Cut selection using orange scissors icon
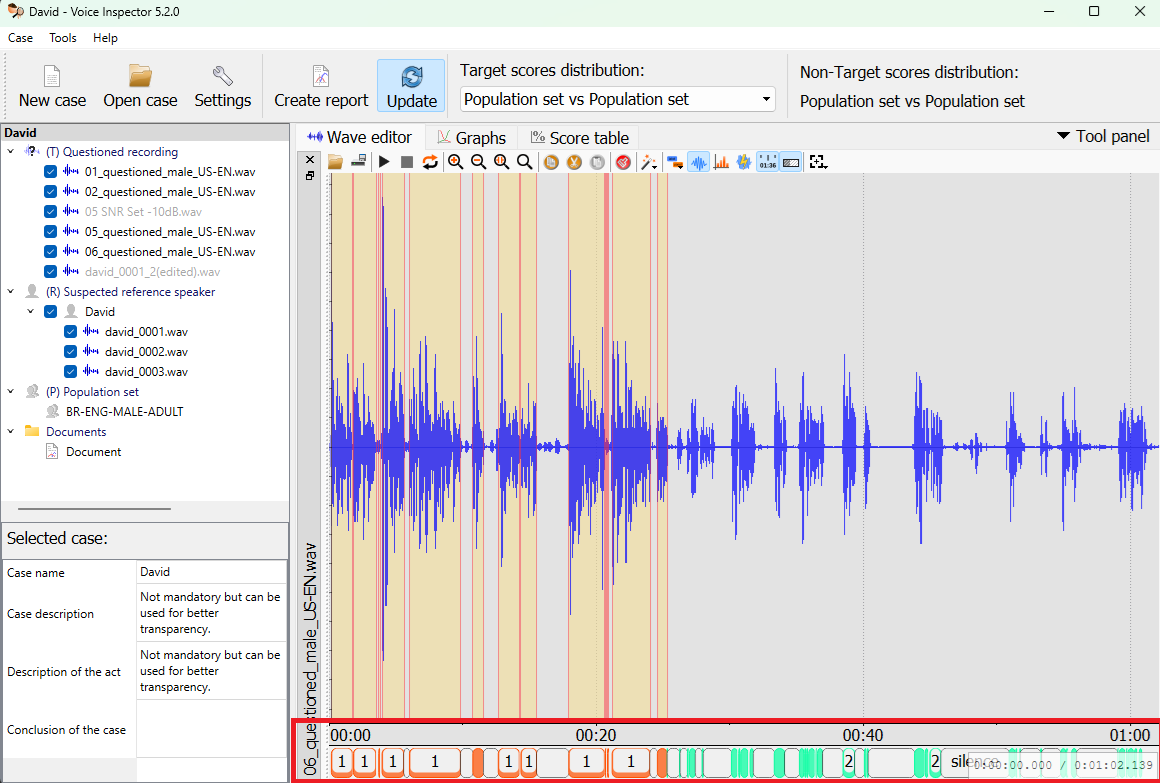The height and width of the screenshot is (783, 1160). (574, 162)
